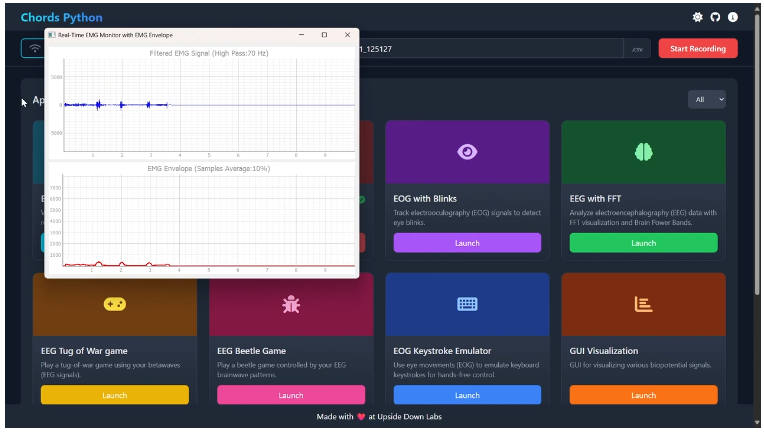Open the All filter dropdown
Screen dimensions: 764x437
pyautogui.click(x=707, y=99)
